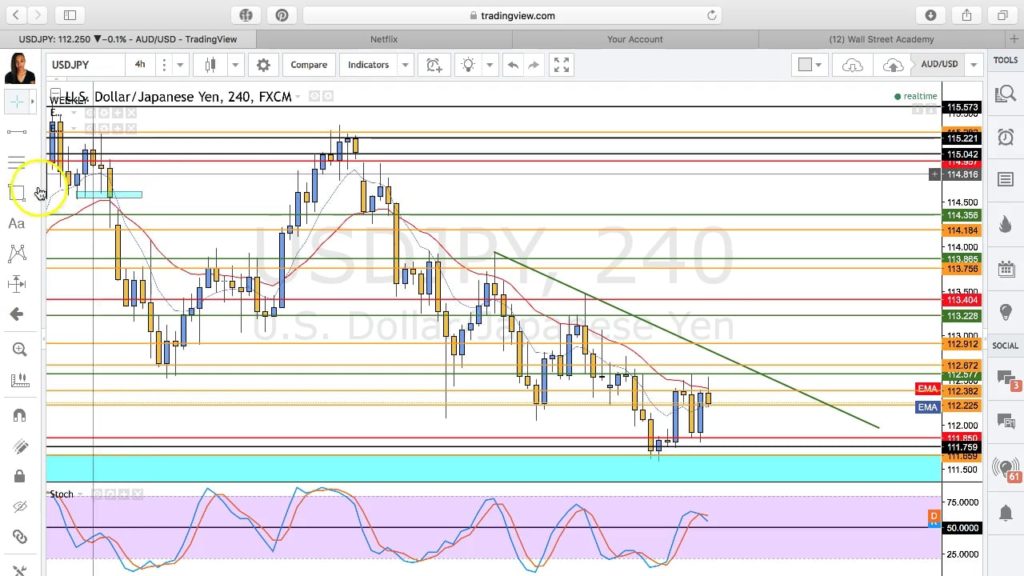Open dropdown arrow next to AUD/USD
The image size is (1024, 576).
click(971, 65)
